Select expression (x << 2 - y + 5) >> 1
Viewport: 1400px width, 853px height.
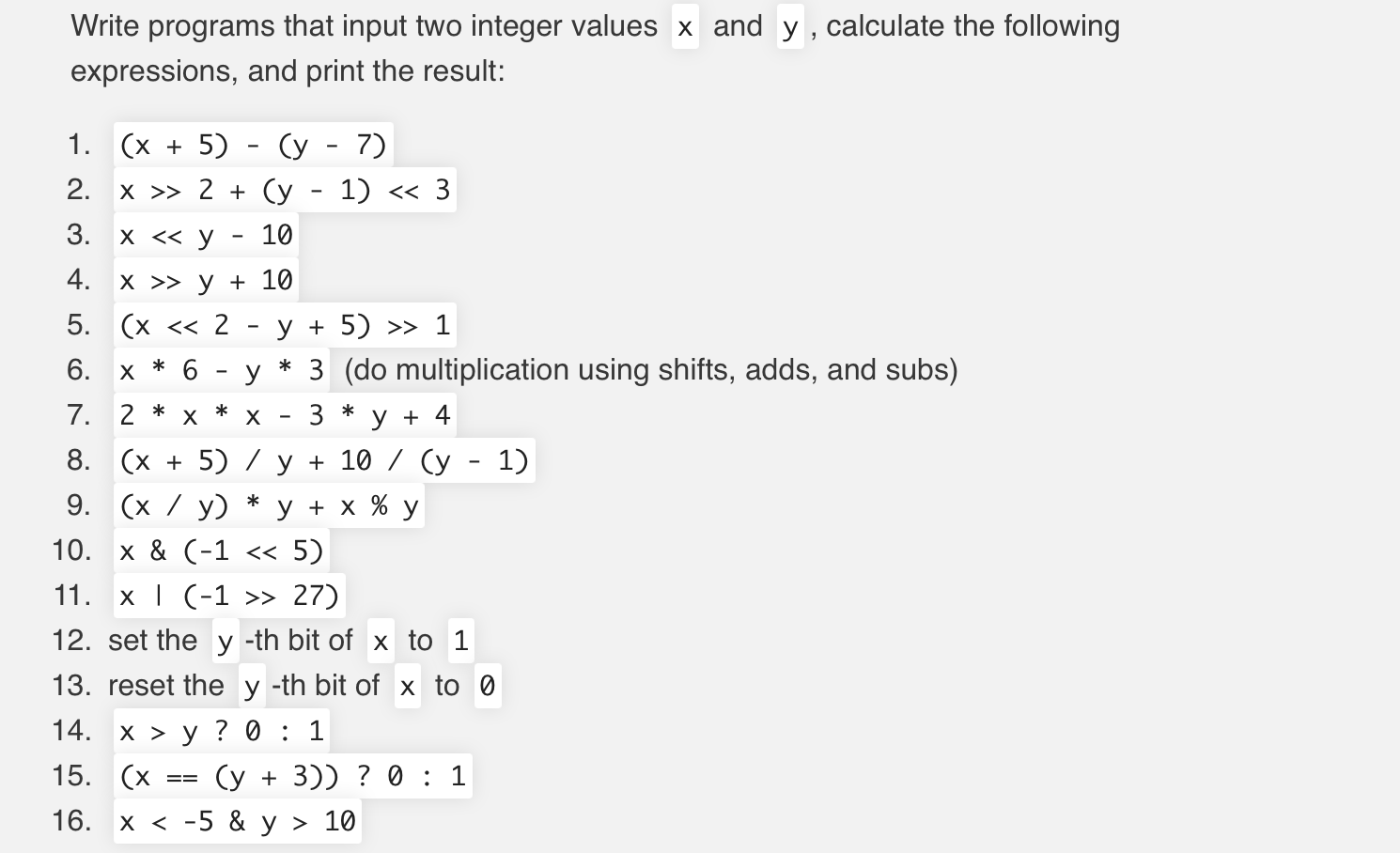click(x=285, y=325)
